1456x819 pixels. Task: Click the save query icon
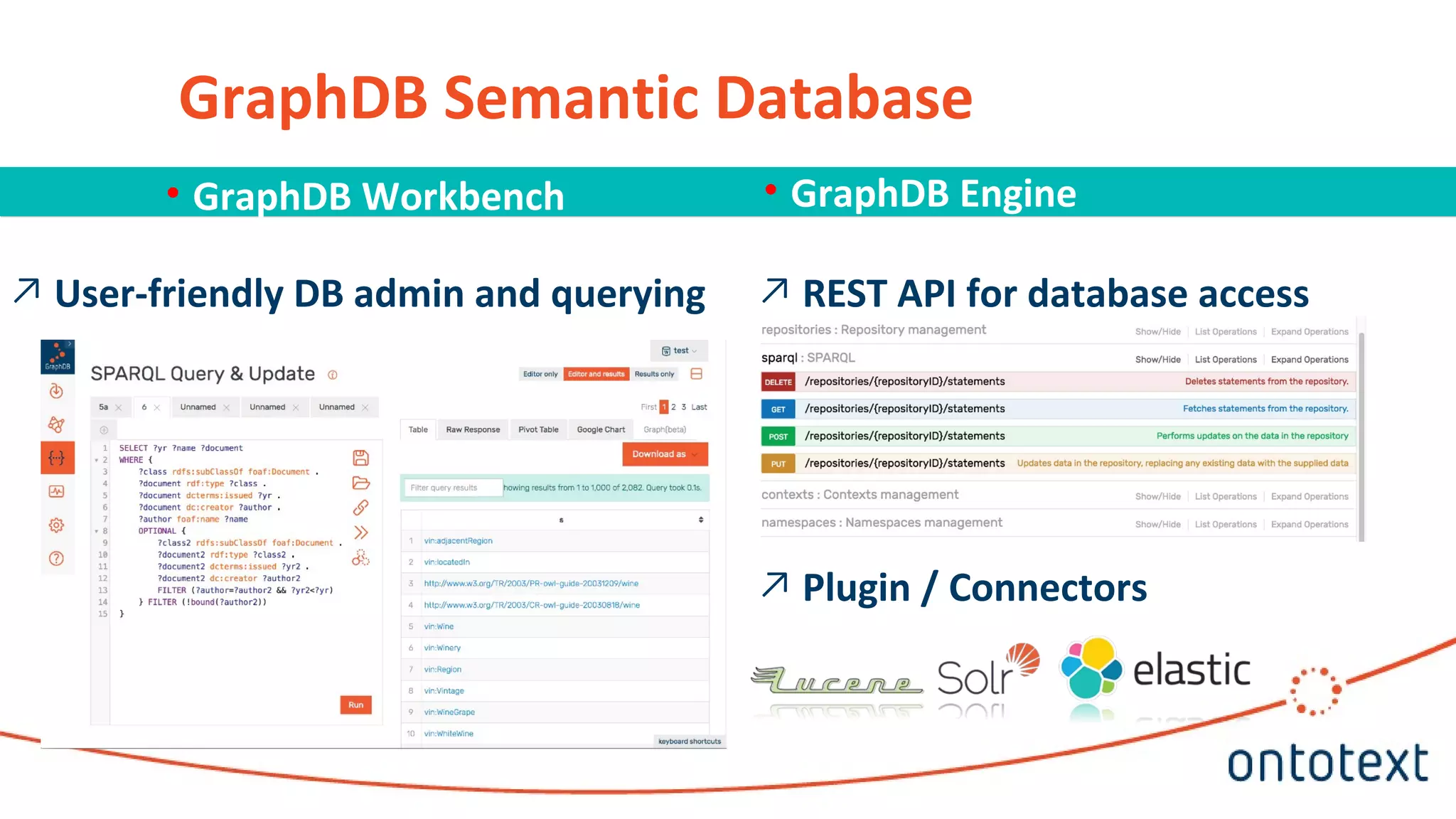click(360, 458)
